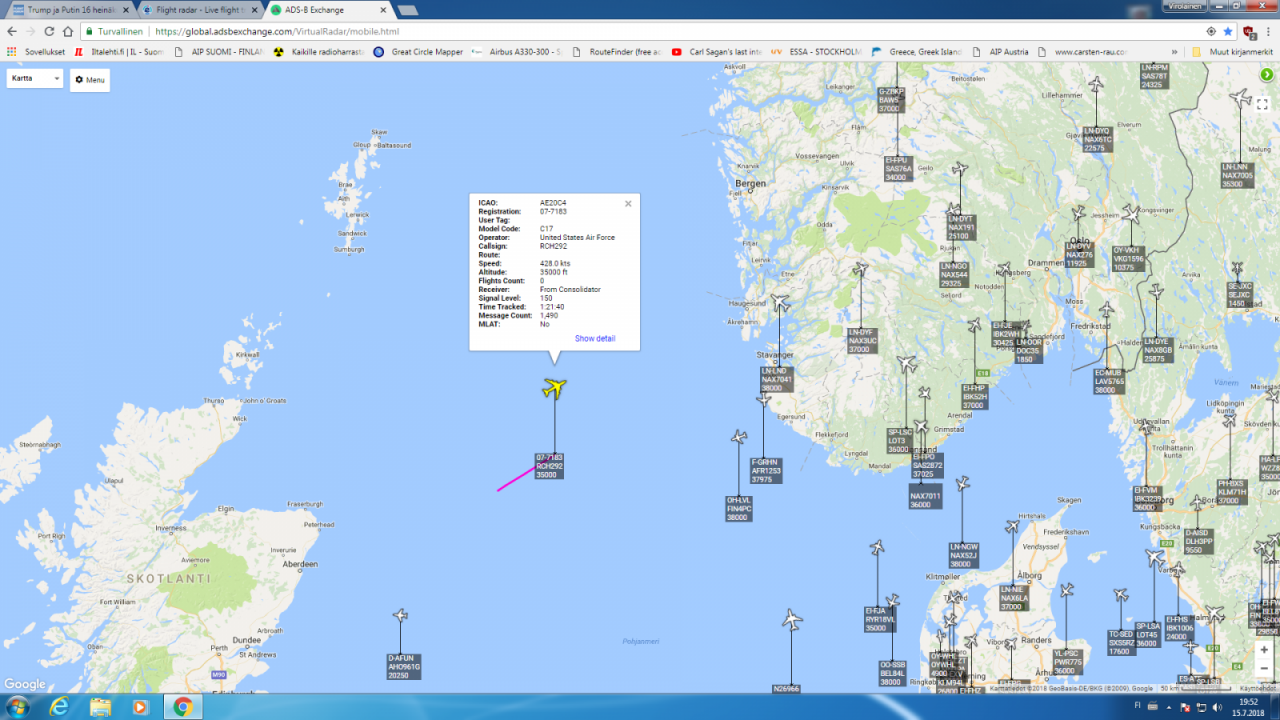The image size is (1280, 720).
Task: Click the 07-7183 RCH292 aircraft label
Action: pyautogui.click(x=548, y=466)
